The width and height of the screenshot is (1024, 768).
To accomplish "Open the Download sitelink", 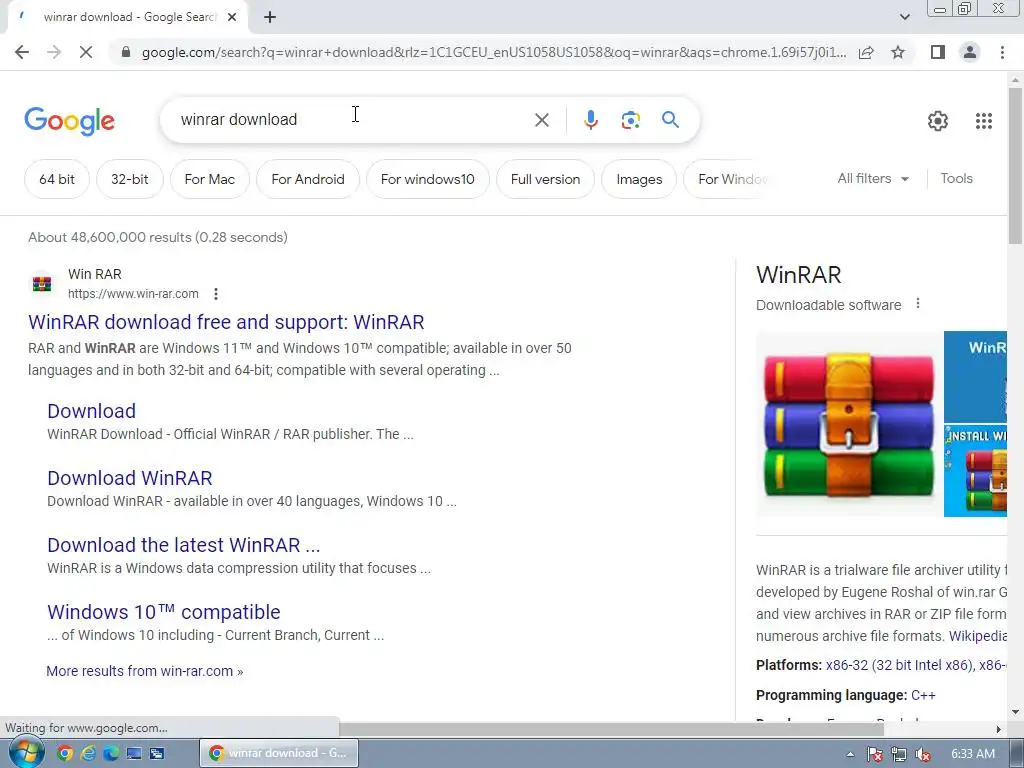I will point(91,411).
